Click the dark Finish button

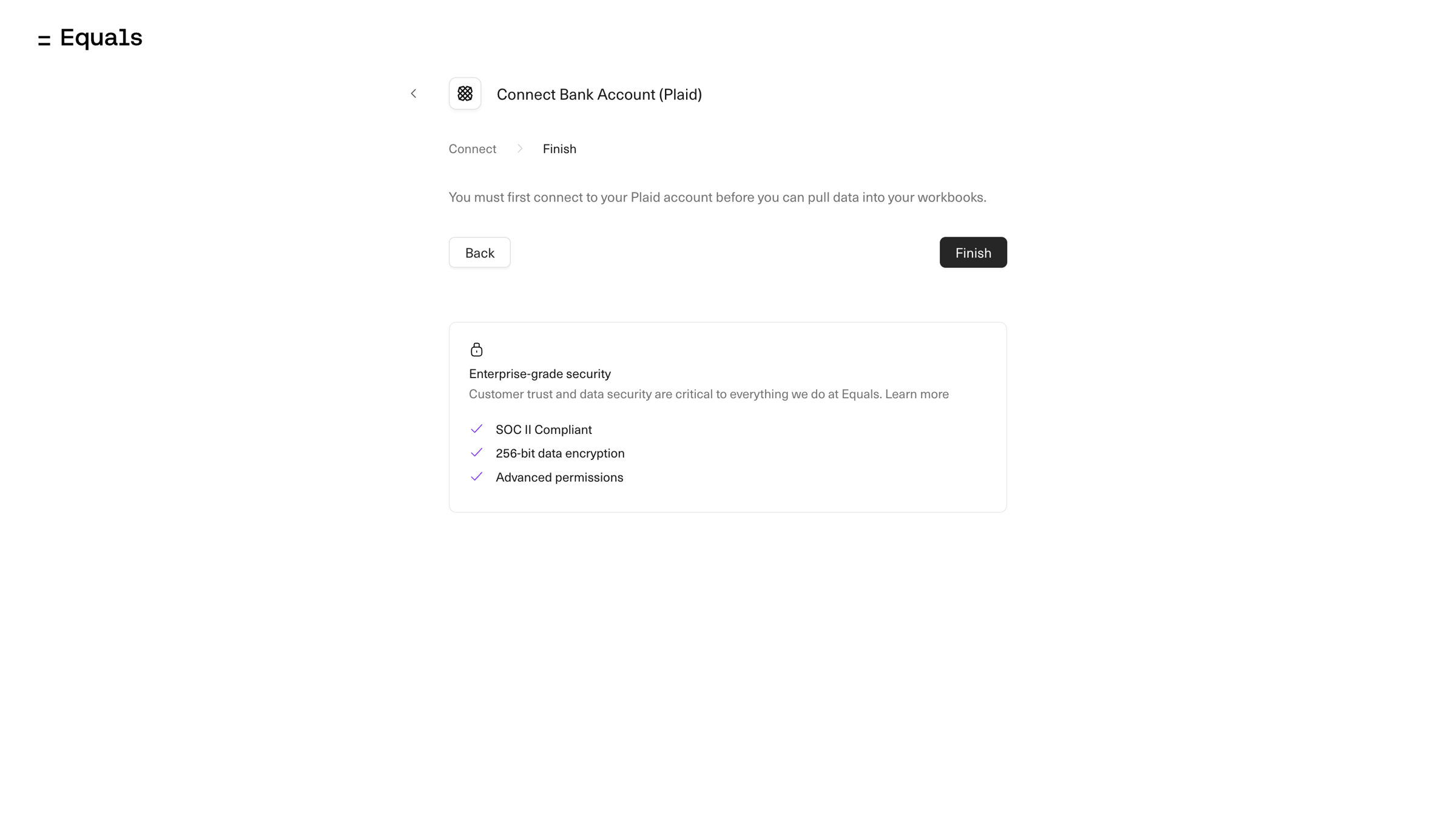click(973, 252)
